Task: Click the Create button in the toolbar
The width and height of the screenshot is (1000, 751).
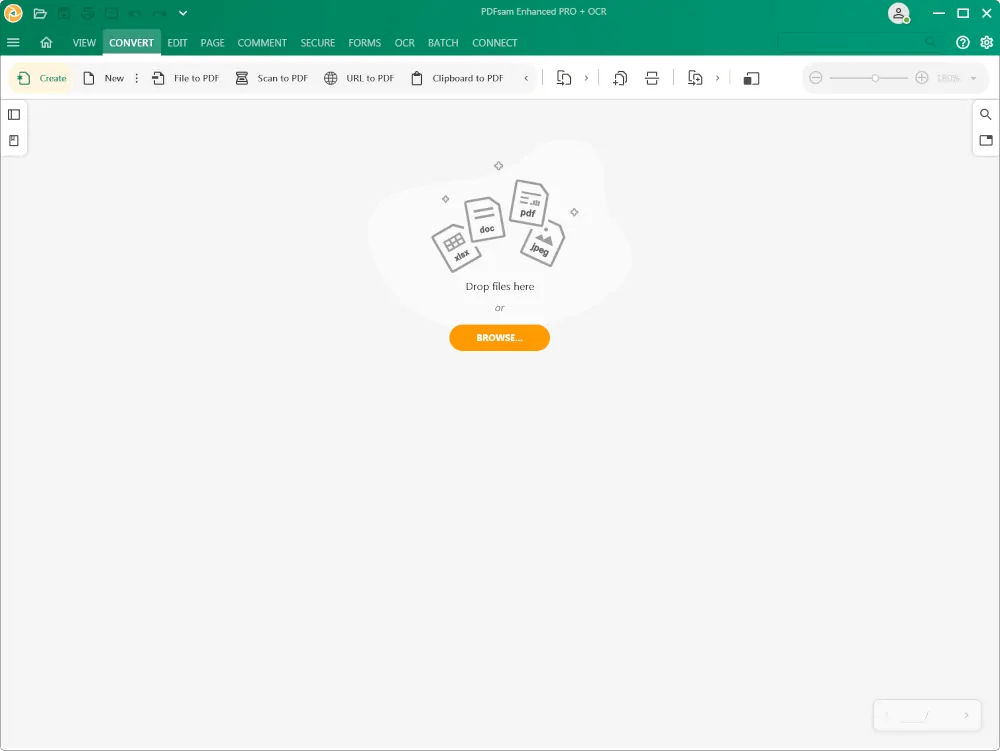Action: pyautogui.click(x=42, y=78)
